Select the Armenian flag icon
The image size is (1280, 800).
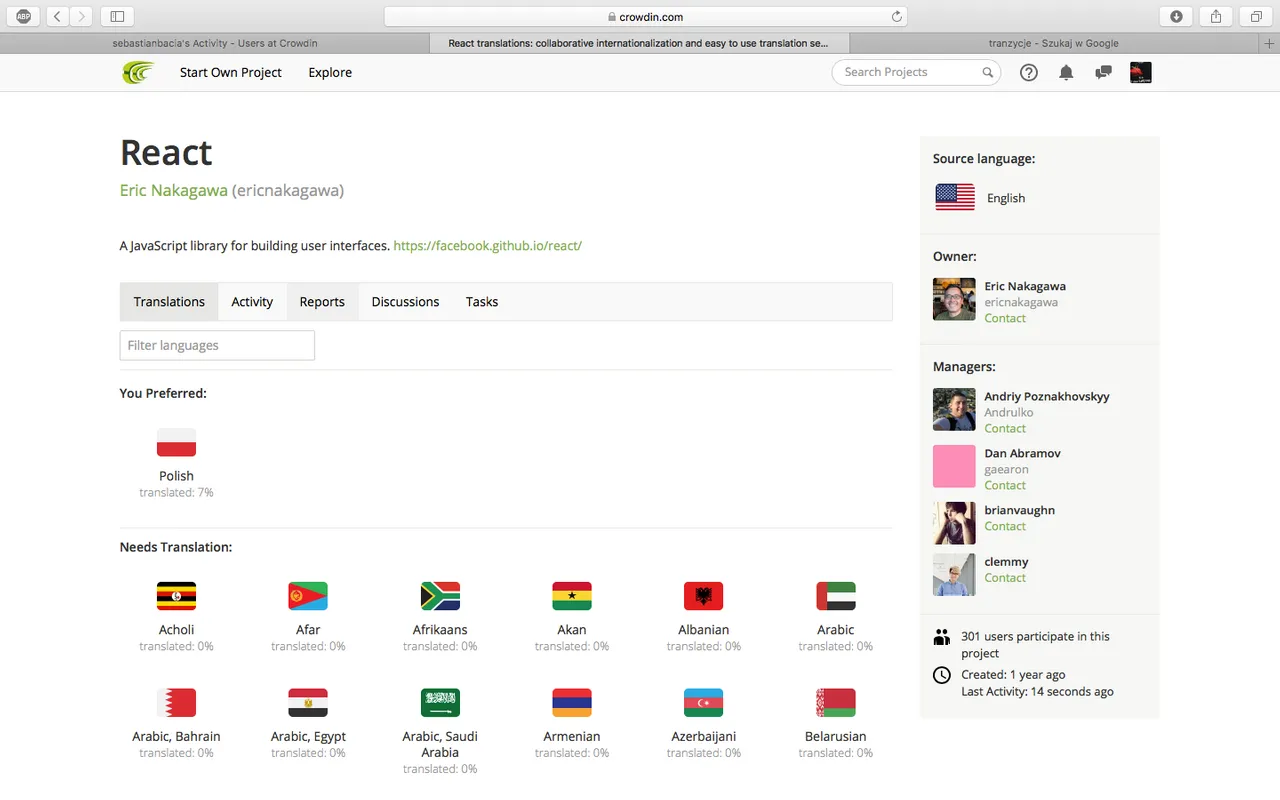572,703
